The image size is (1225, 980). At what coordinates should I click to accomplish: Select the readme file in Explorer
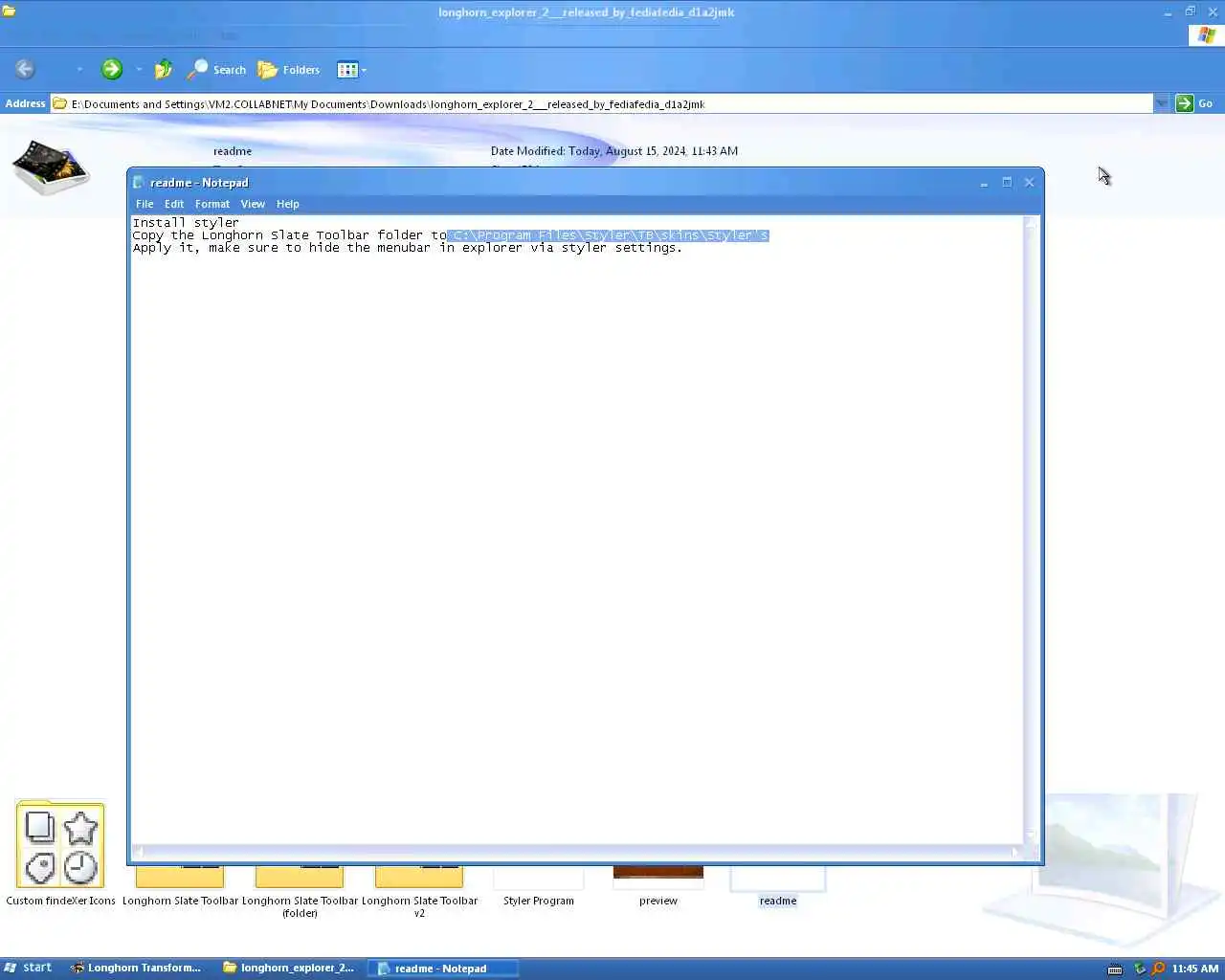pos(778,886)
